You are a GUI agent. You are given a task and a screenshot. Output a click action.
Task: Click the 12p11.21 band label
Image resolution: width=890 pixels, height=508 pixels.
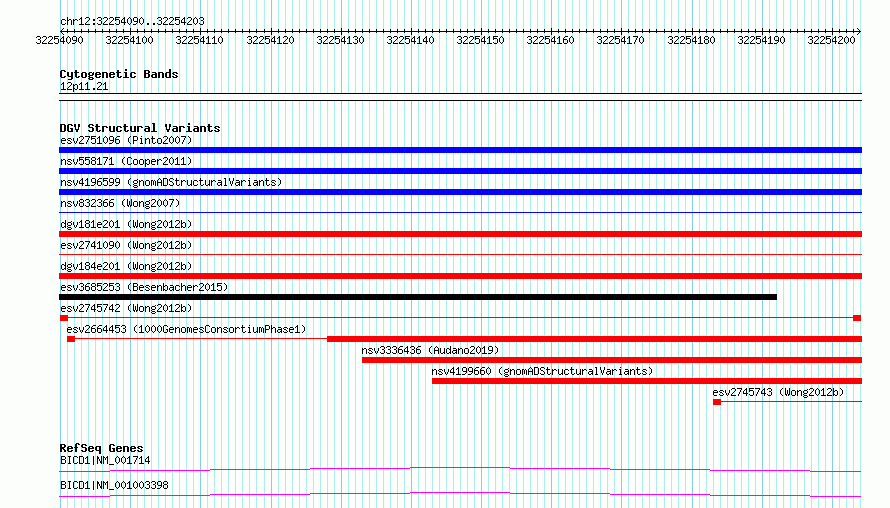(x=84, y=86)
